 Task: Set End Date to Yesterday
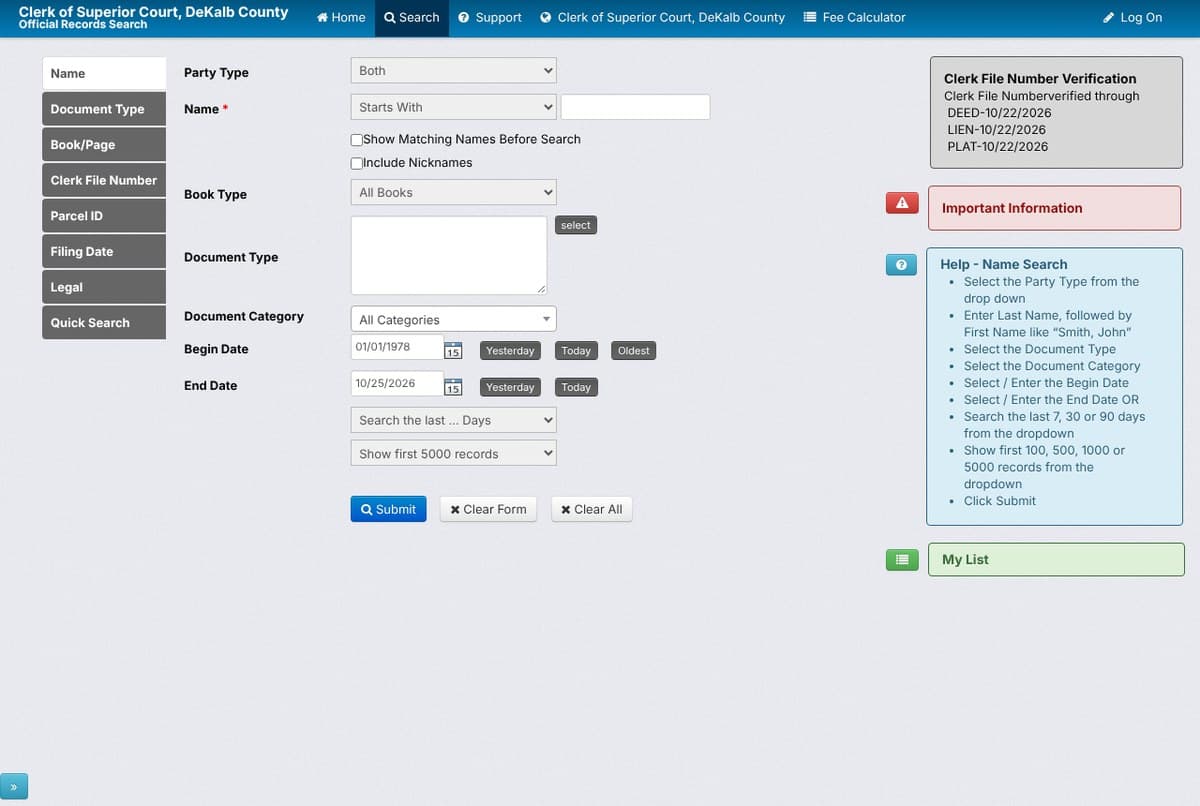point(510,387)
